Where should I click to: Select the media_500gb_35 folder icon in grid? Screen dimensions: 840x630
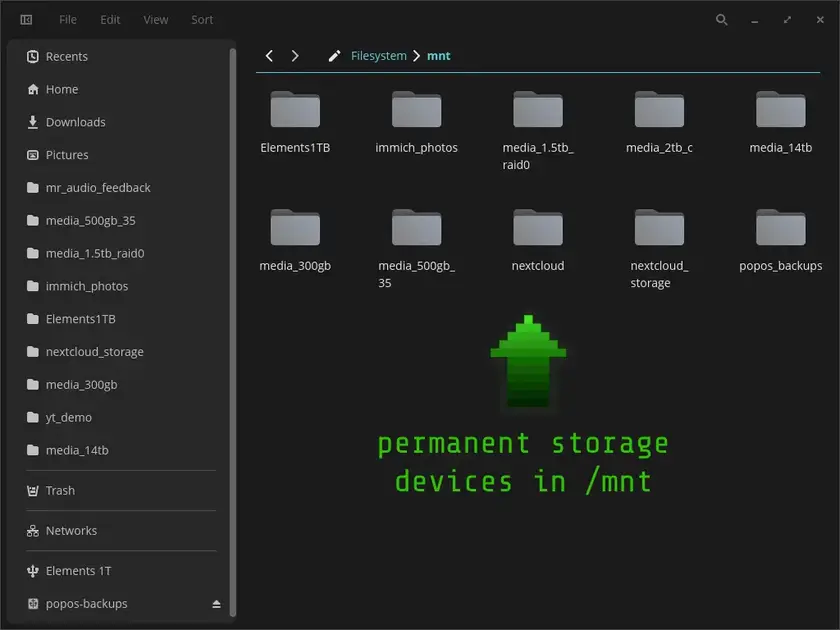click(x=416, y=227)
